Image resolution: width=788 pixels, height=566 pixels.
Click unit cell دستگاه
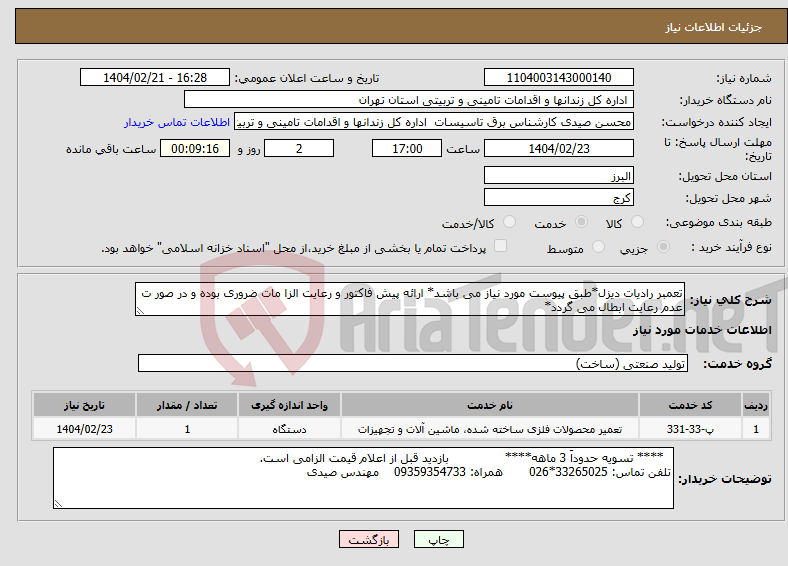[289, 429]
